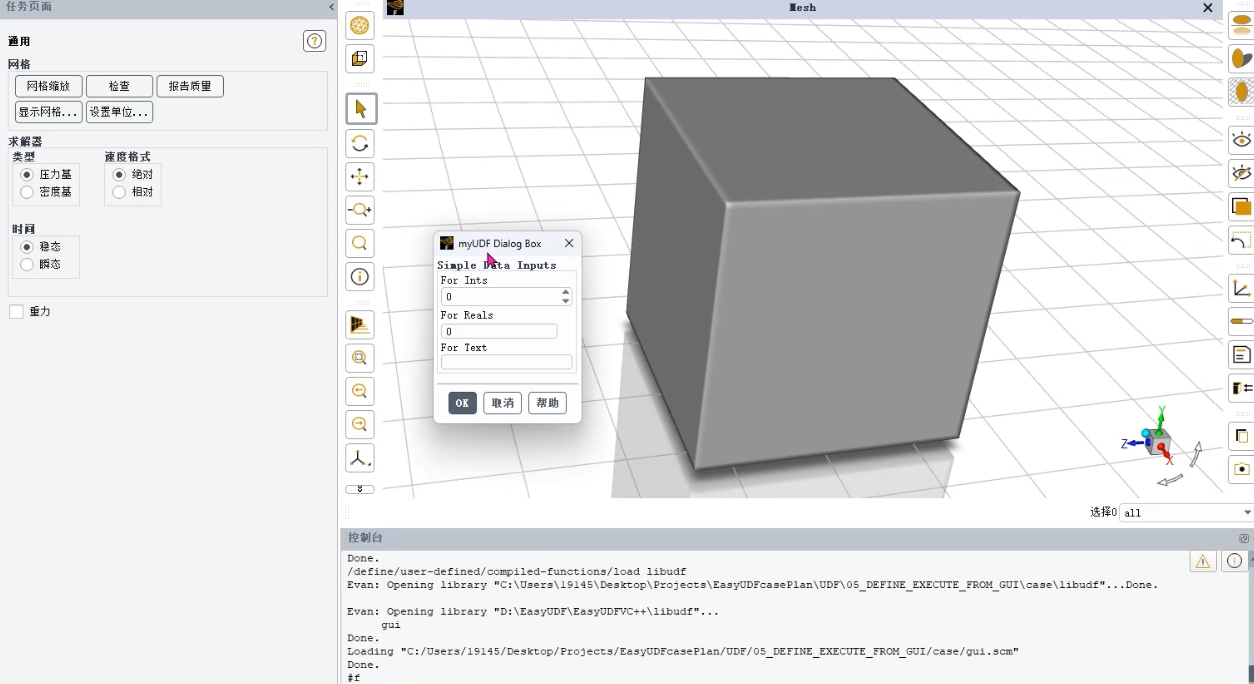Click console line 'Loading gui.scm'
Screen dimensions: 1254x684
point(683,651)
